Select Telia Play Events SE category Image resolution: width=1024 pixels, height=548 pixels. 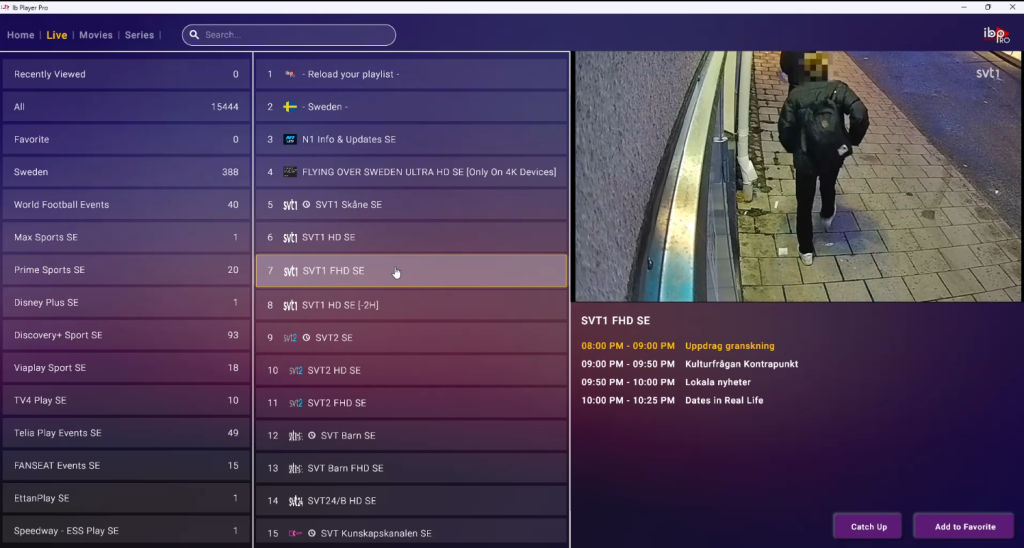[x=126, y=433]
